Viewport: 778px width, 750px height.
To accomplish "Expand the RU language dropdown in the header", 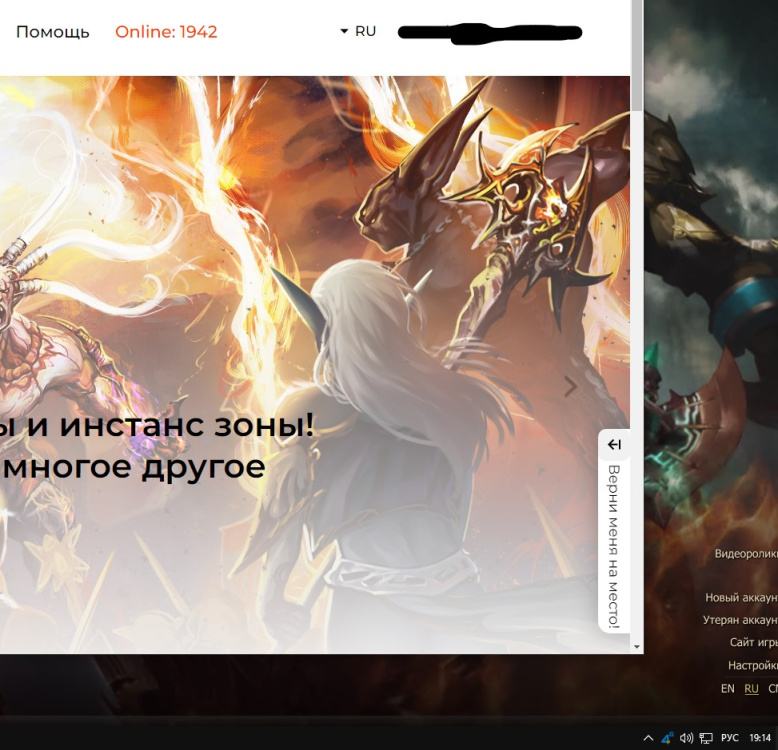I will coord(358,31).
